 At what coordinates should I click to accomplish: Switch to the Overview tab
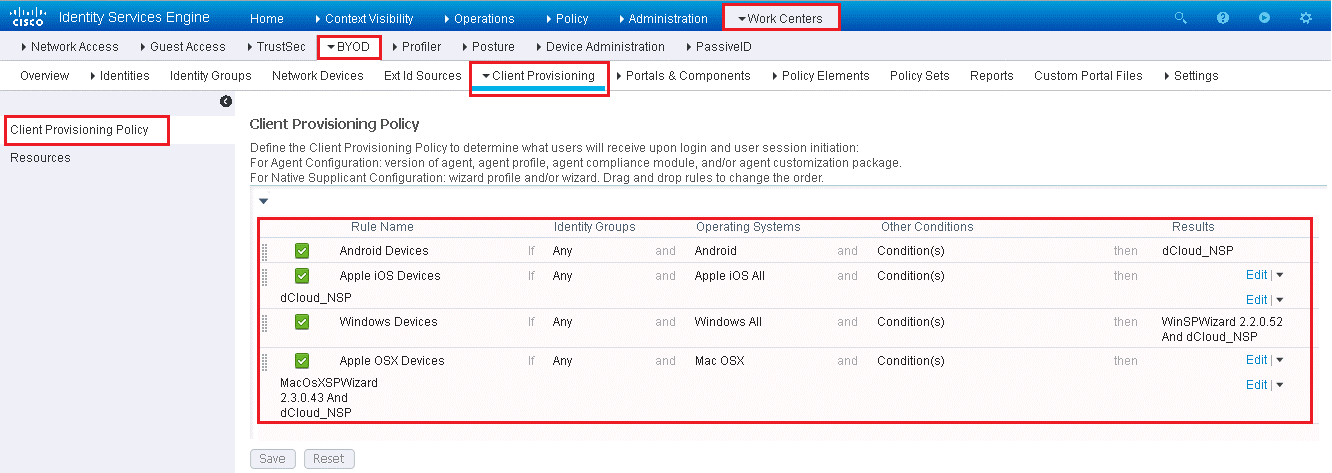(45, 76)
